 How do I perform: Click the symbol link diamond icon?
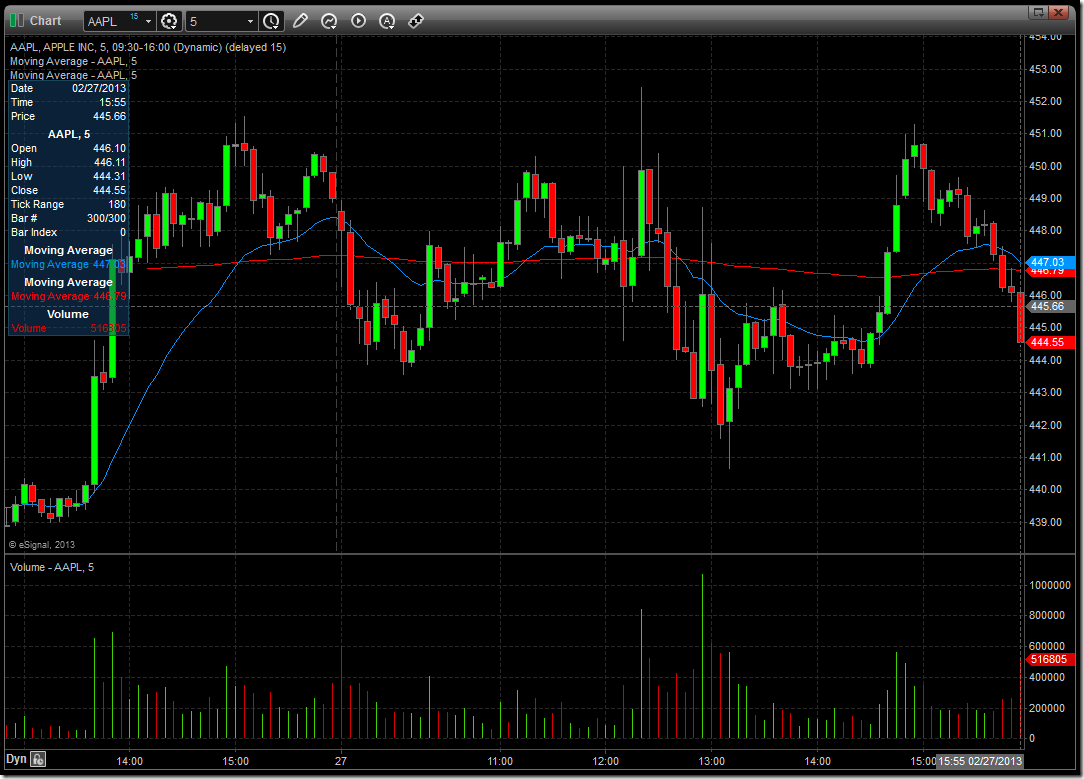[x=415, y=21]
